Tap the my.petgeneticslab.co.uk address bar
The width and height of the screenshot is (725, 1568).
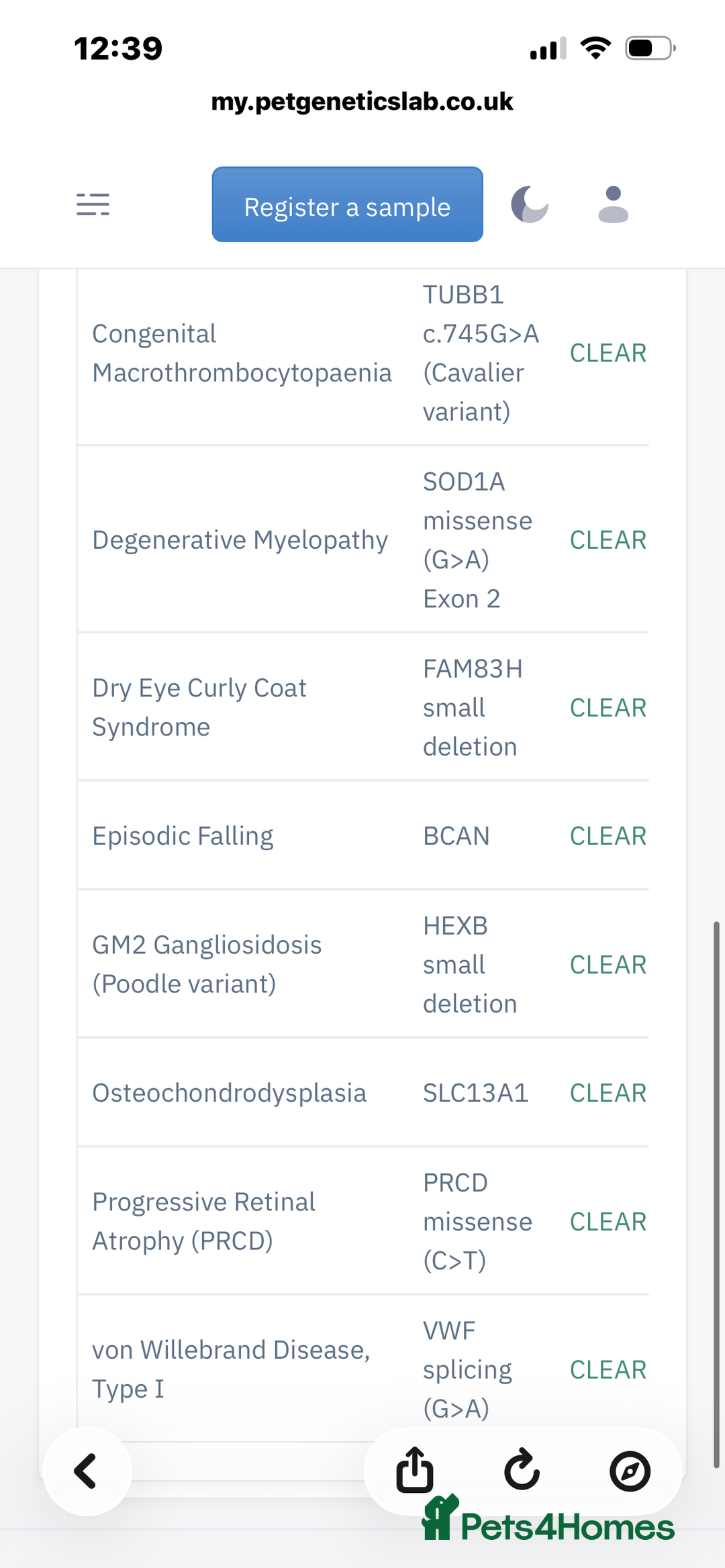362,102
